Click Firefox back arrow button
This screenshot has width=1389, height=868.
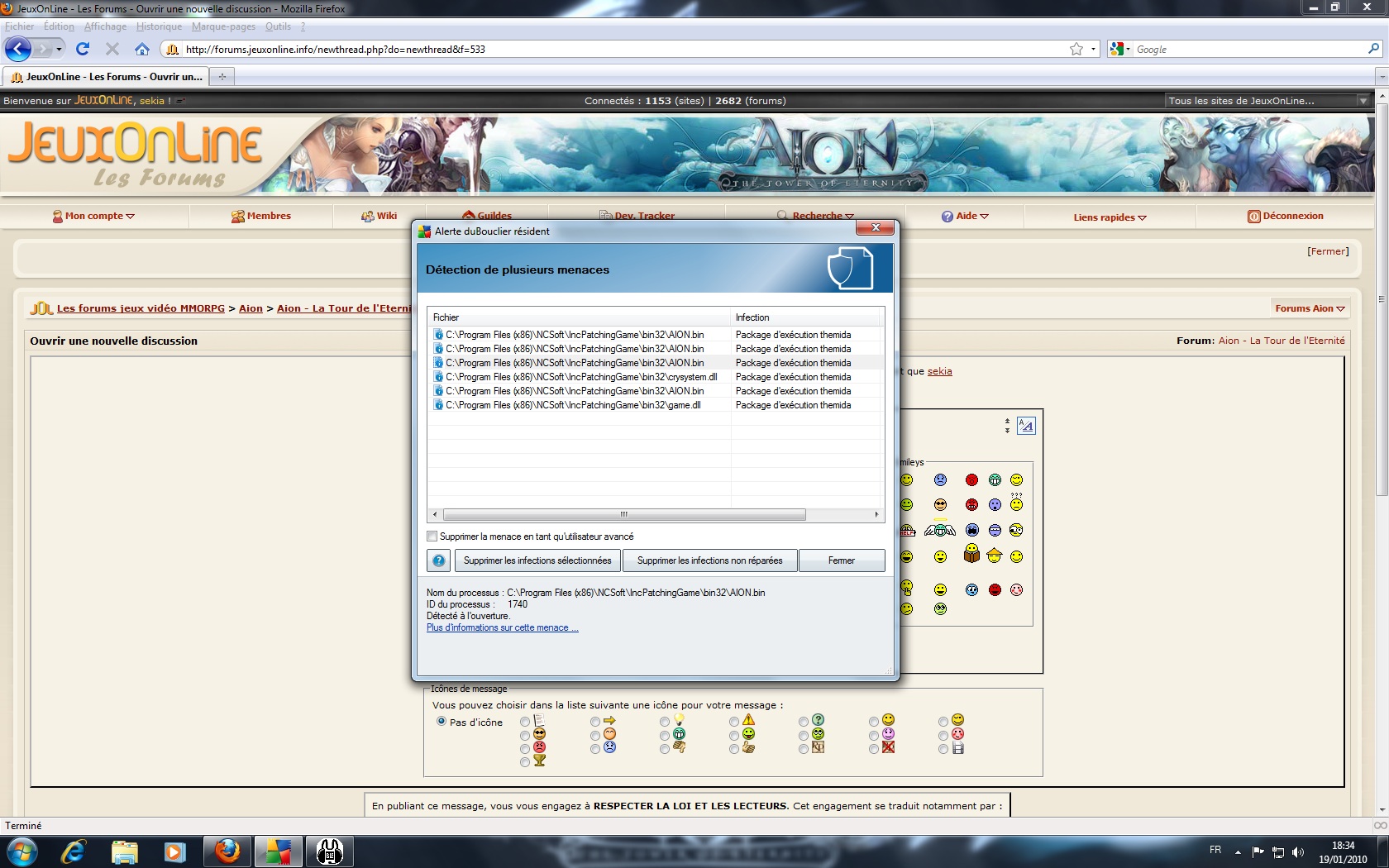coord(18,49)
